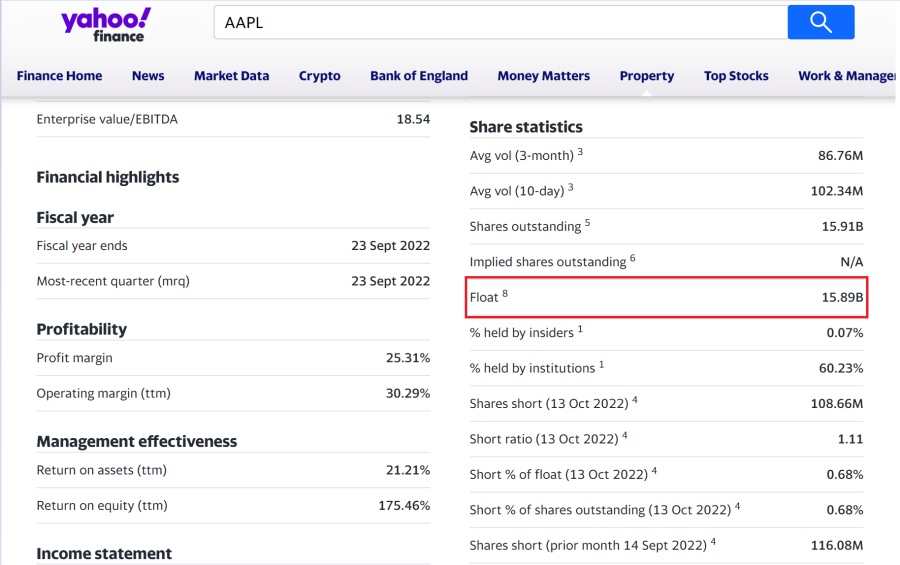
Task: Click the 1.11 short ratio value
Action: tap(850, 439)
